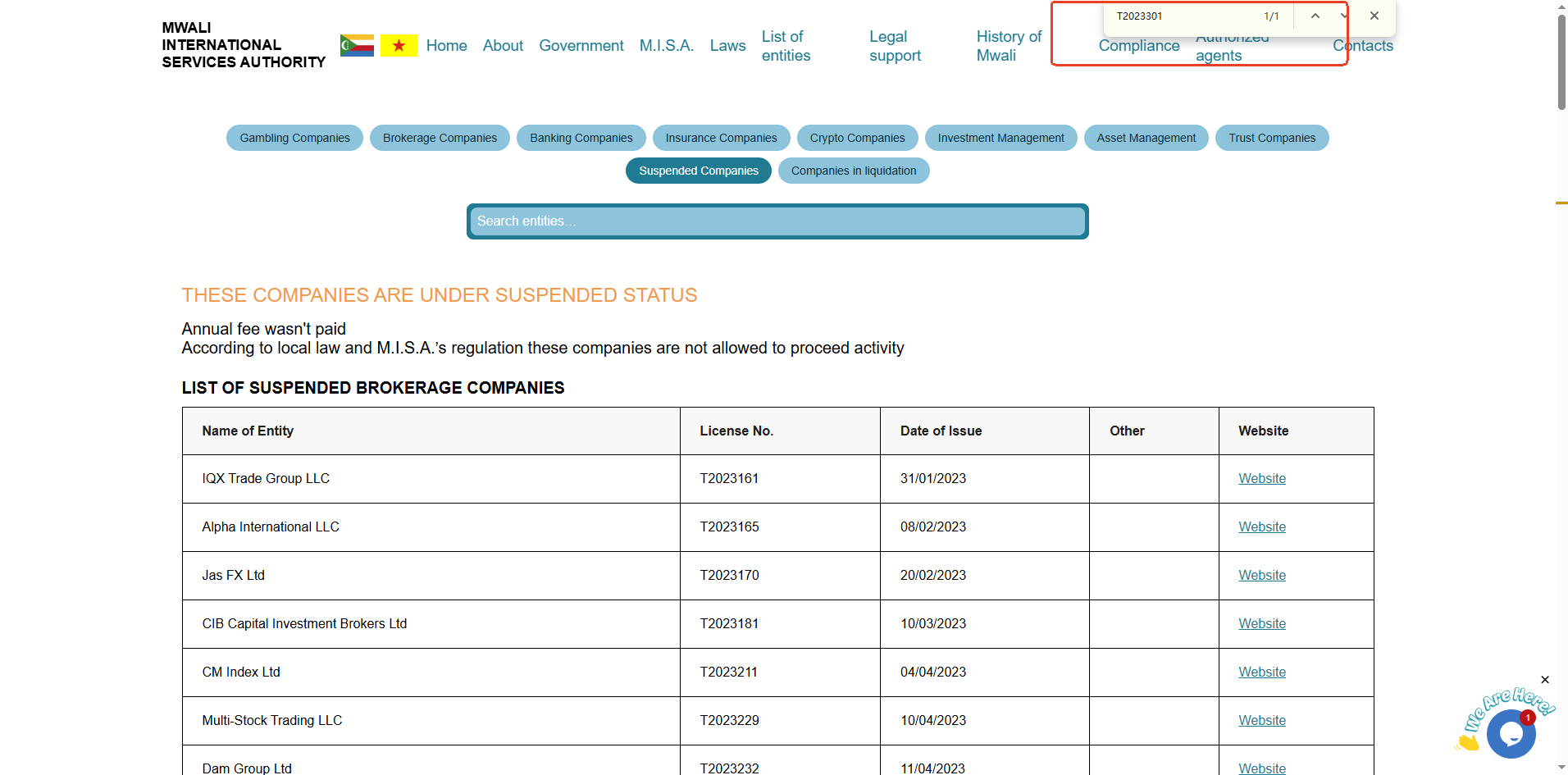
Task: Open the chat bubble widget
Action: point(1510,733)
